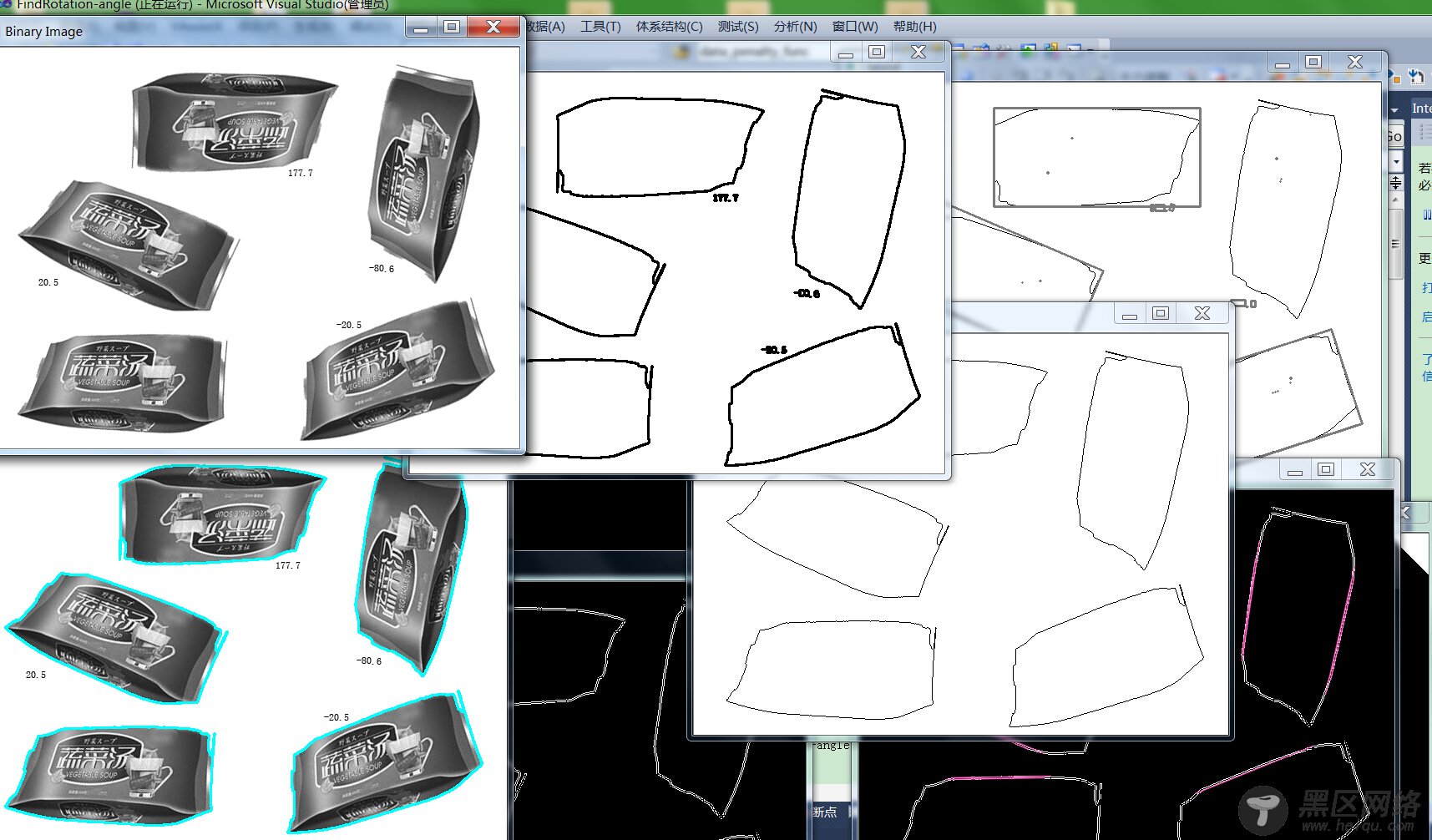Image resolution: width=1432 pixels, height=840 pixels.
Task: Click the '-80.6' label in Binary Image
Action: (382, 268)
